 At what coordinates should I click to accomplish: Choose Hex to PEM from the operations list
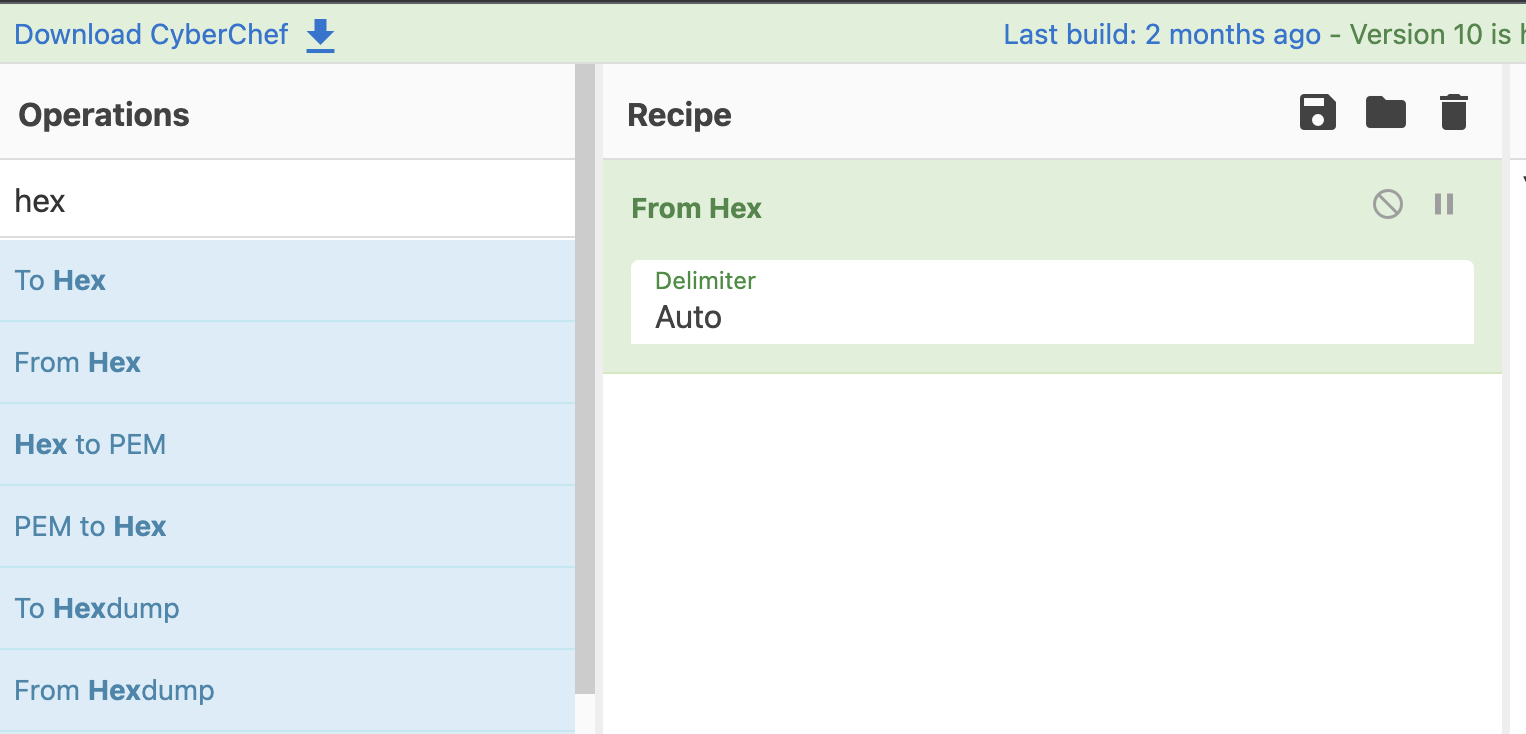click(x=90, y=444)
